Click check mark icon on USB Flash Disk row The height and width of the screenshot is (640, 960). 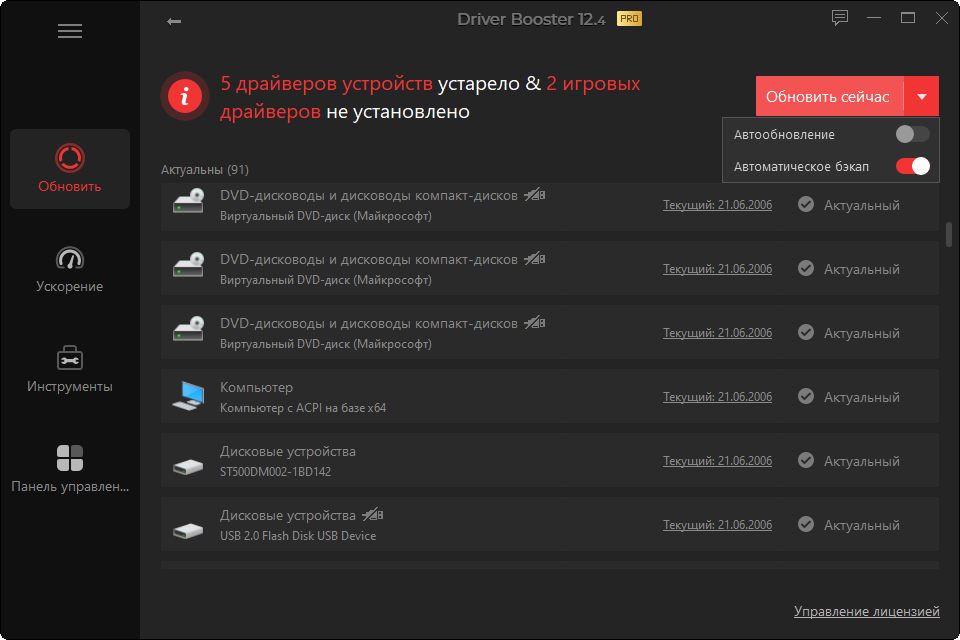click(806, 524)
